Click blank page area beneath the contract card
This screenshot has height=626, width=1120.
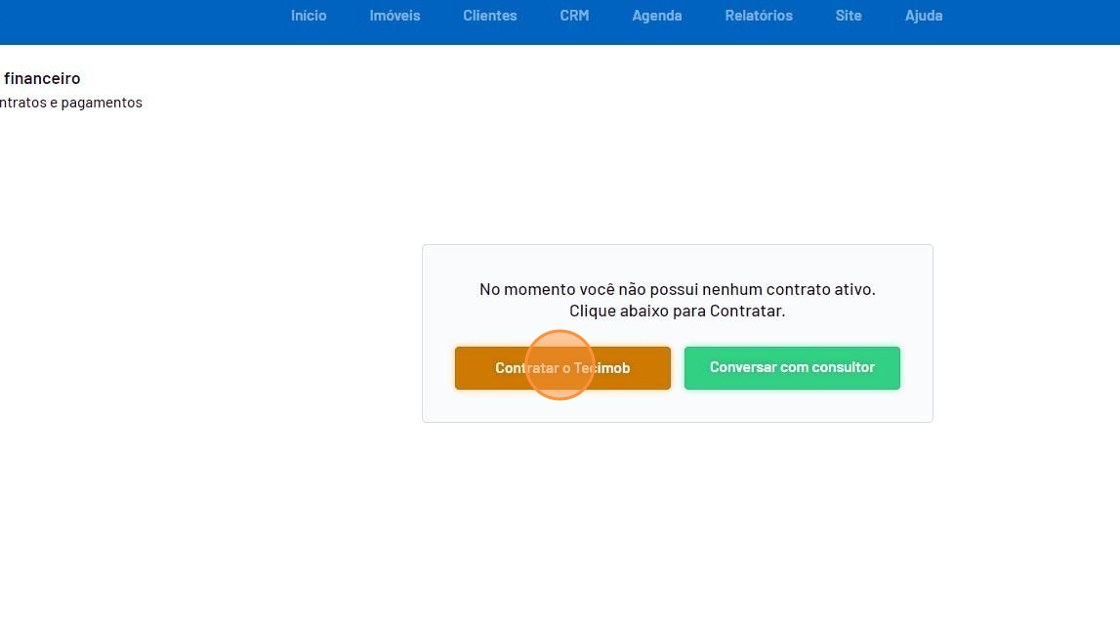point(677,520)
